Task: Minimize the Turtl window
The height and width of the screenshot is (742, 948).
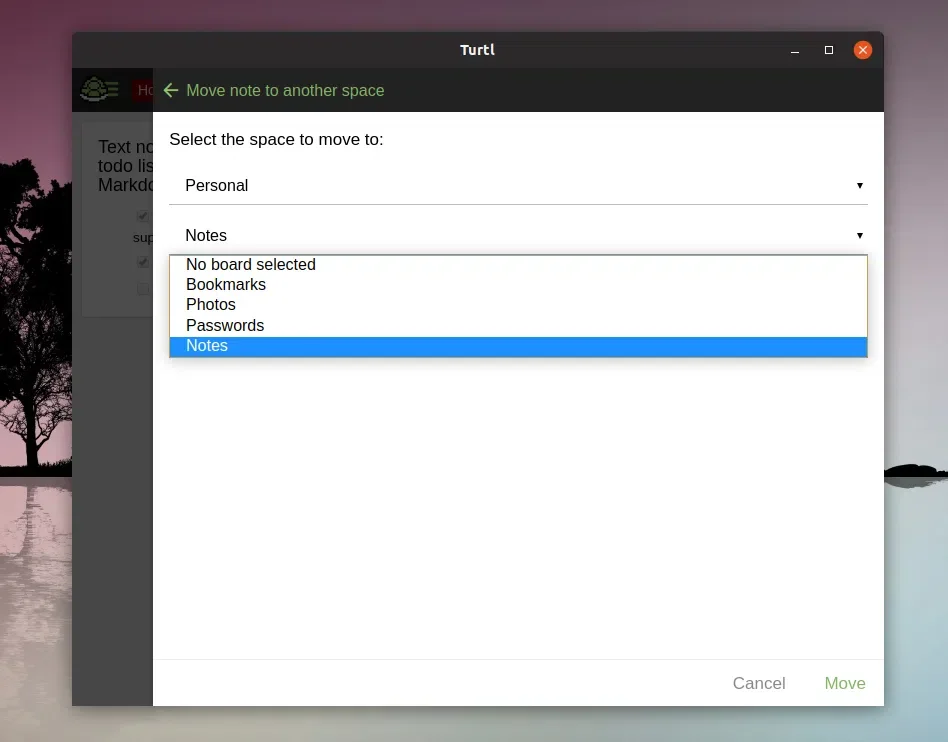Action: point(795,50)
